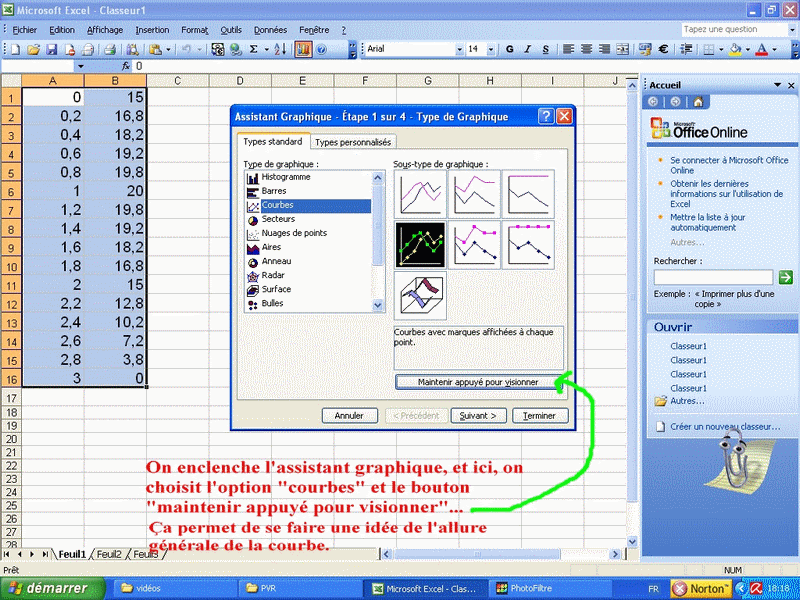Open the fill color dropdown arrow

click(x=747, y=49)
